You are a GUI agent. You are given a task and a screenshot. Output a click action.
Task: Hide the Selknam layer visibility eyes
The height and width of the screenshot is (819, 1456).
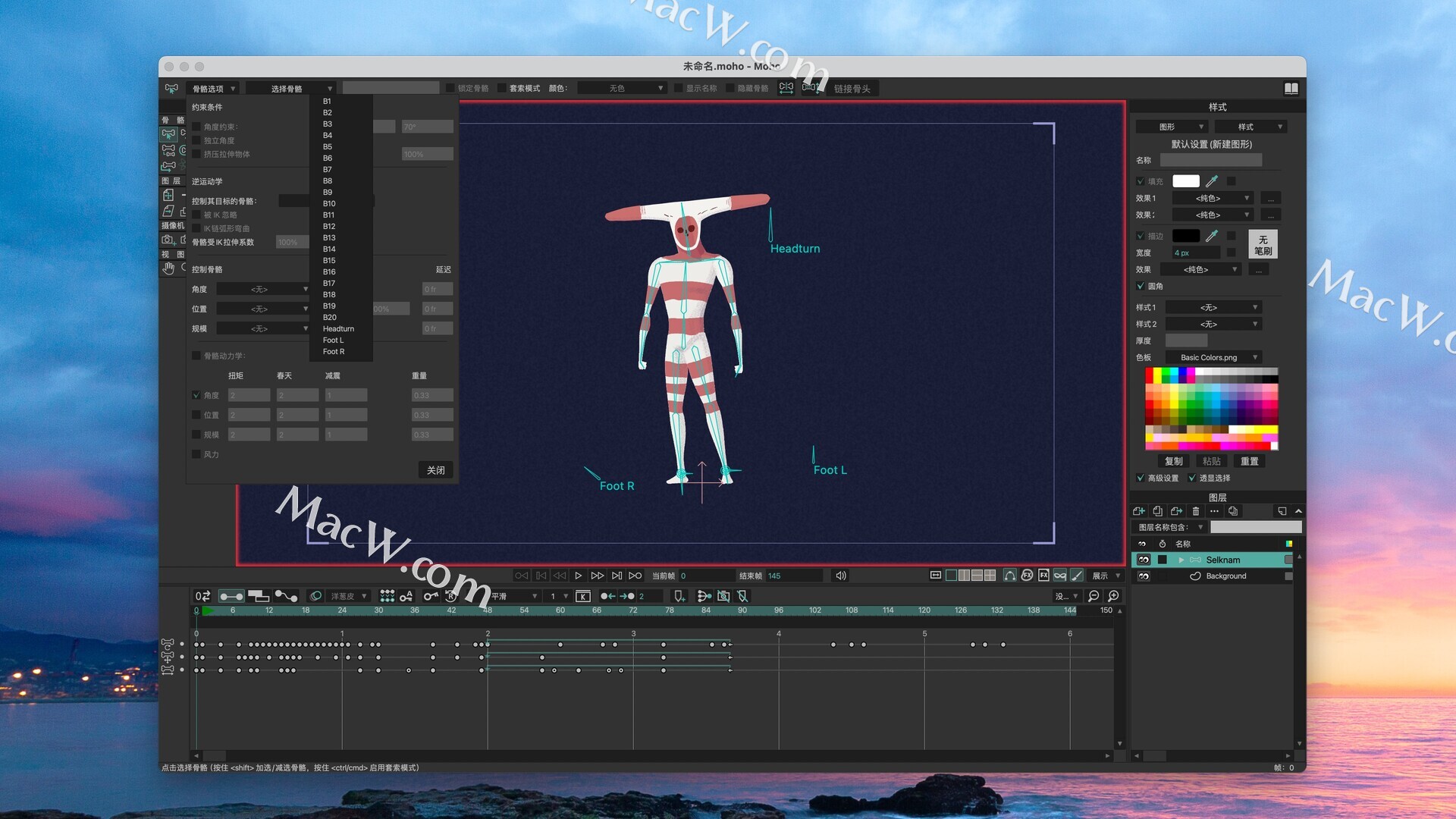click(x=1144, y=560)
